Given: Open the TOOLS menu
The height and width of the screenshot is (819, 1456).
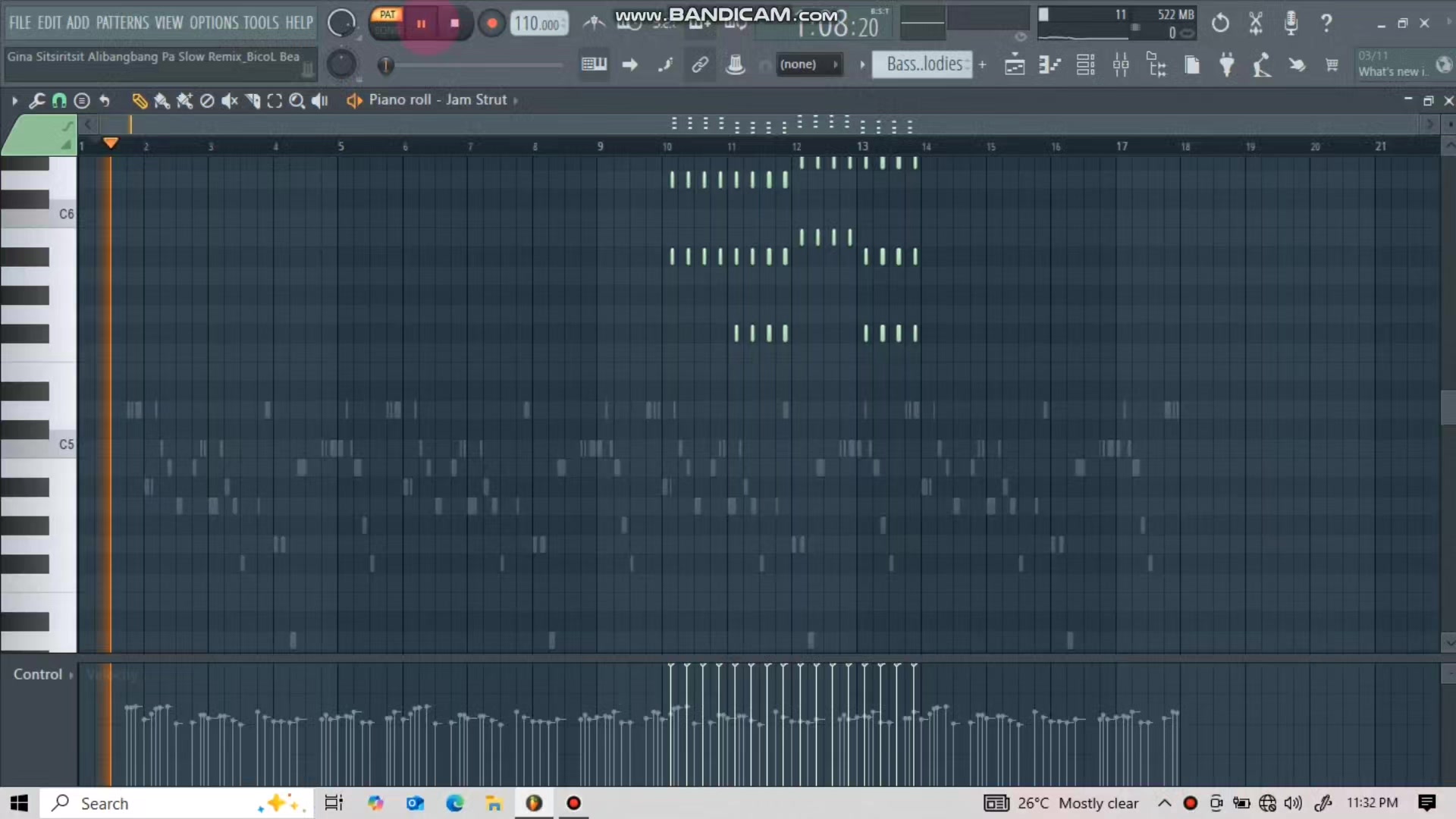Looking at the screenshot, I should (x=261, y=23).
